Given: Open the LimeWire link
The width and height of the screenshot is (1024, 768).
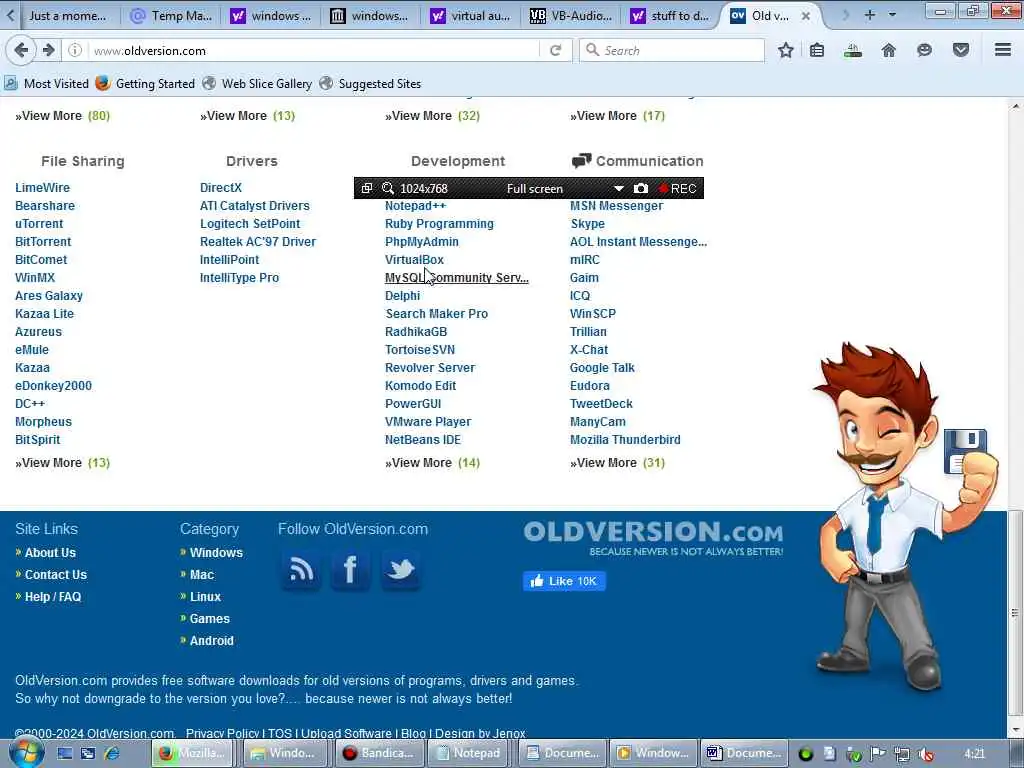Looking at the screenshot, I should click(42, 187).
